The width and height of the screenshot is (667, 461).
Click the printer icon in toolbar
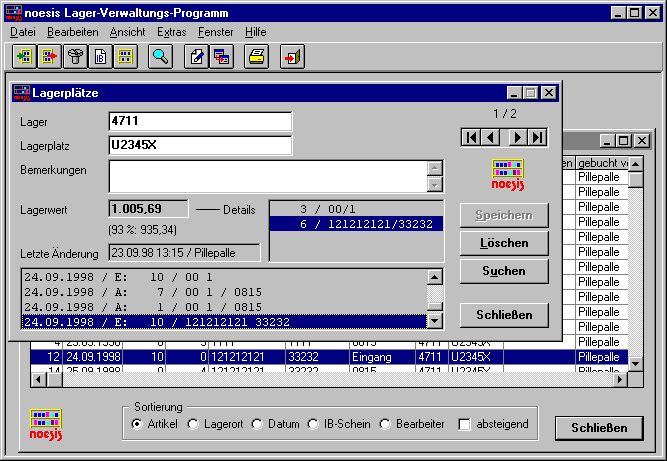257,57
